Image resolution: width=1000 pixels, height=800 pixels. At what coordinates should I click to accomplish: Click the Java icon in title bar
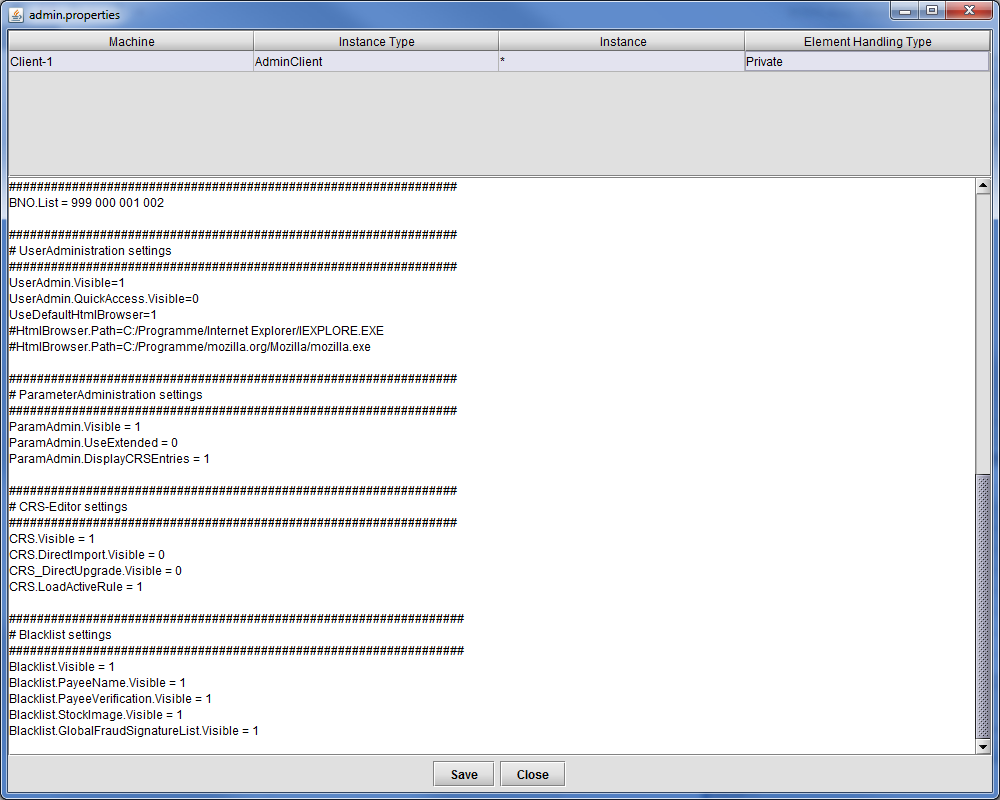point(17,15)
